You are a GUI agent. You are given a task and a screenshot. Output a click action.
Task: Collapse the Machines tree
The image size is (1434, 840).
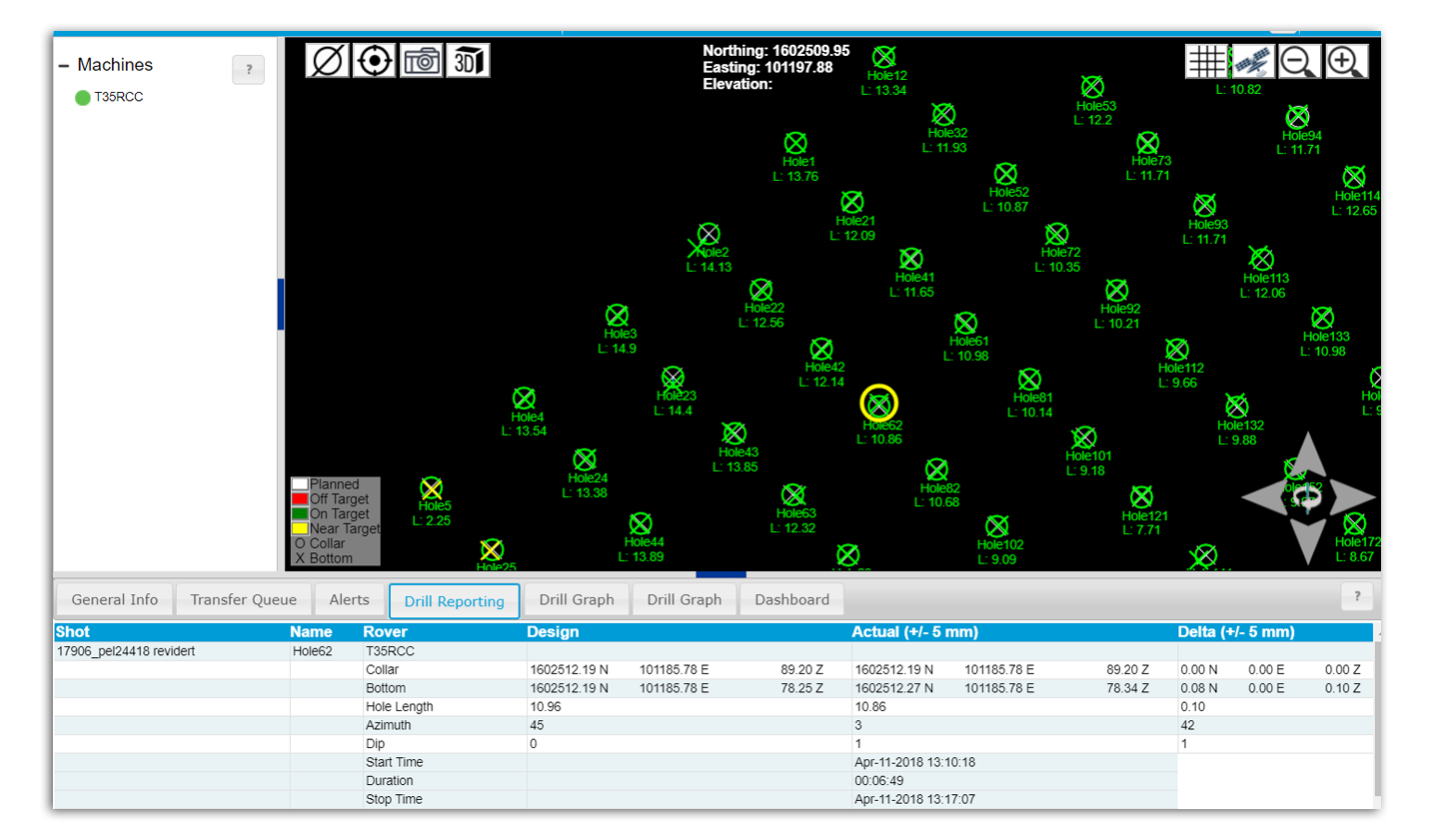[x=66, y=64]
